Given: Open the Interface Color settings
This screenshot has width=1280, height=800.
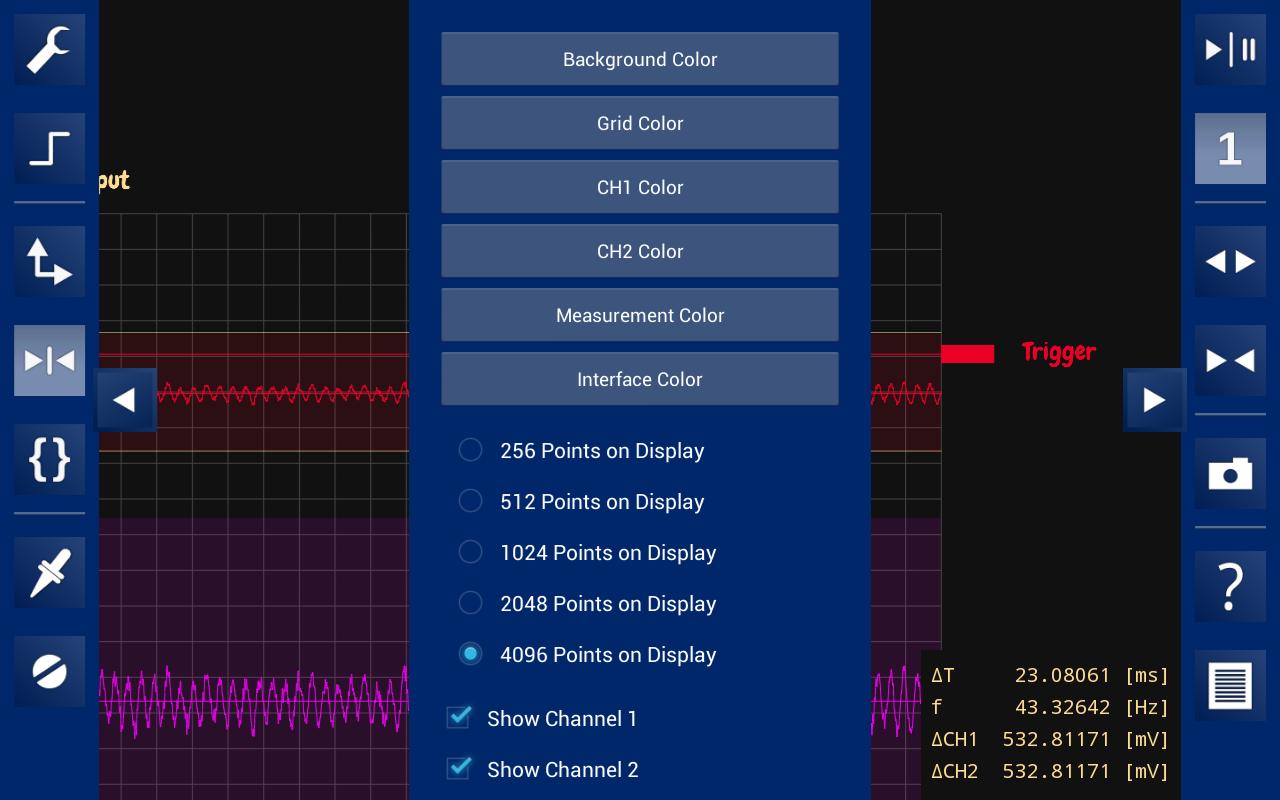Looking at the screenshot, I should click(x=640, y=379).
